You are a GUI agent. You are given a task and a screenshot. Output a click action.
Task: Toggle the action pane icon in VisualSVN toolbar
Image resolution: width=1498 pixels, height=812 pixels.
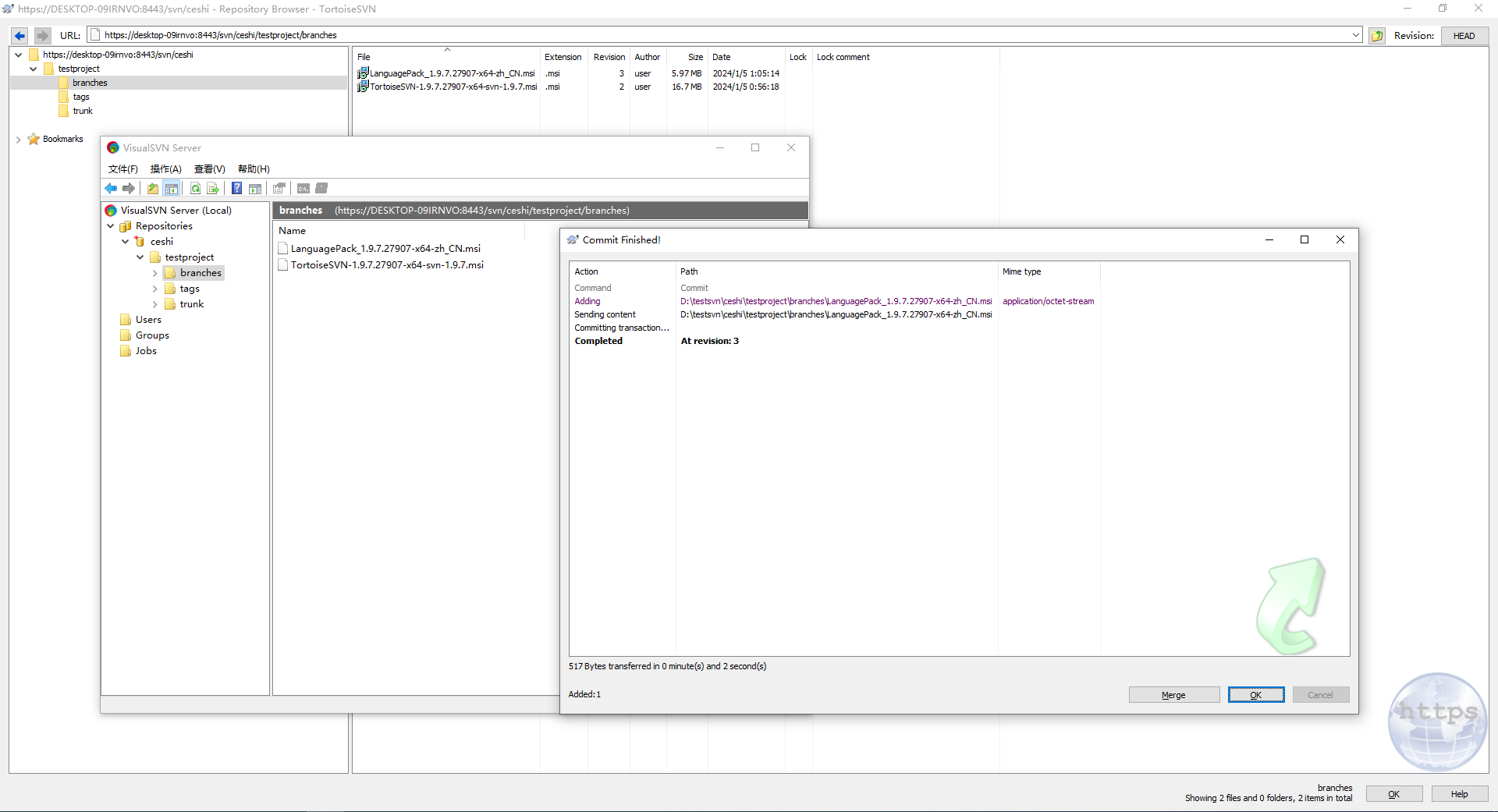tap(255, 188)
